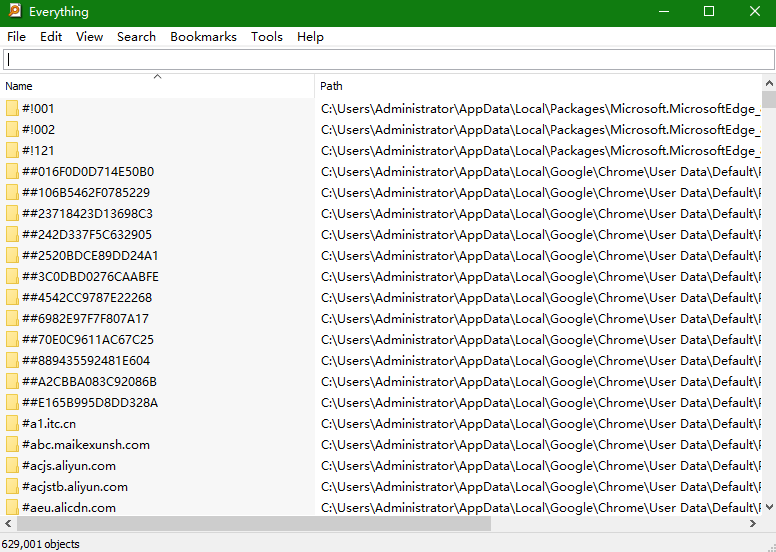Select folder icon of ##A2CBBA083C92086B

click(12, 382)
